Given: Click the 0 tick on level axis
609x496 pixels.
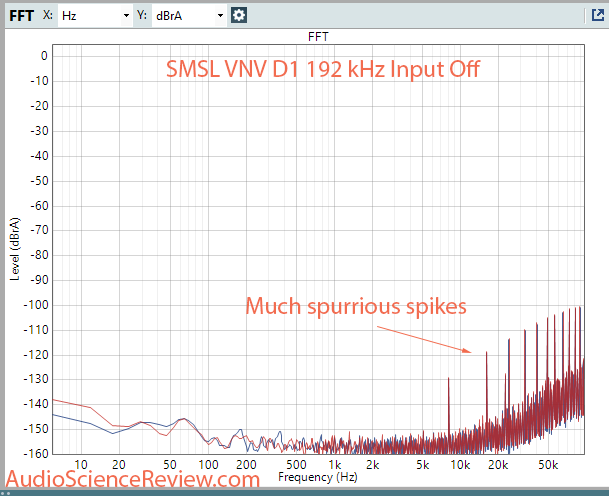Looking at the screenshot, I should (x=44, y=56).
